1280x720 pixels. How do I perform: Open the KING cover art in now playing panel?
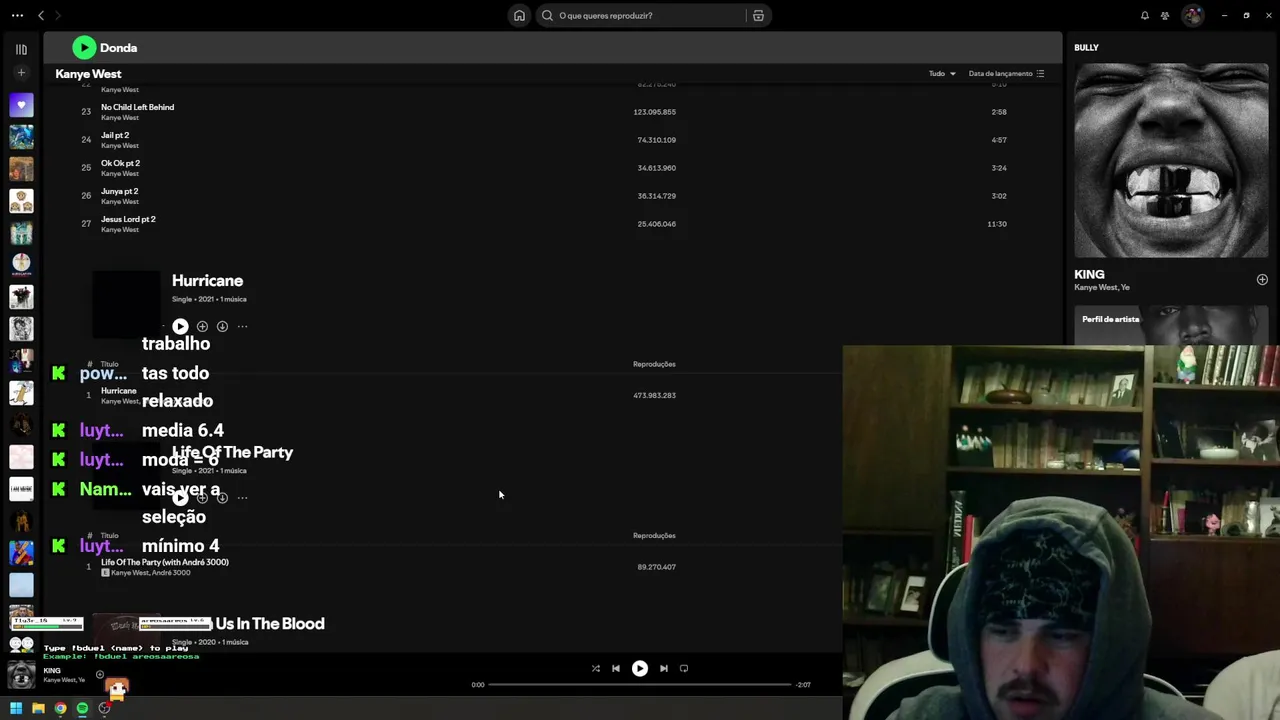click(x=1171, y=160)
